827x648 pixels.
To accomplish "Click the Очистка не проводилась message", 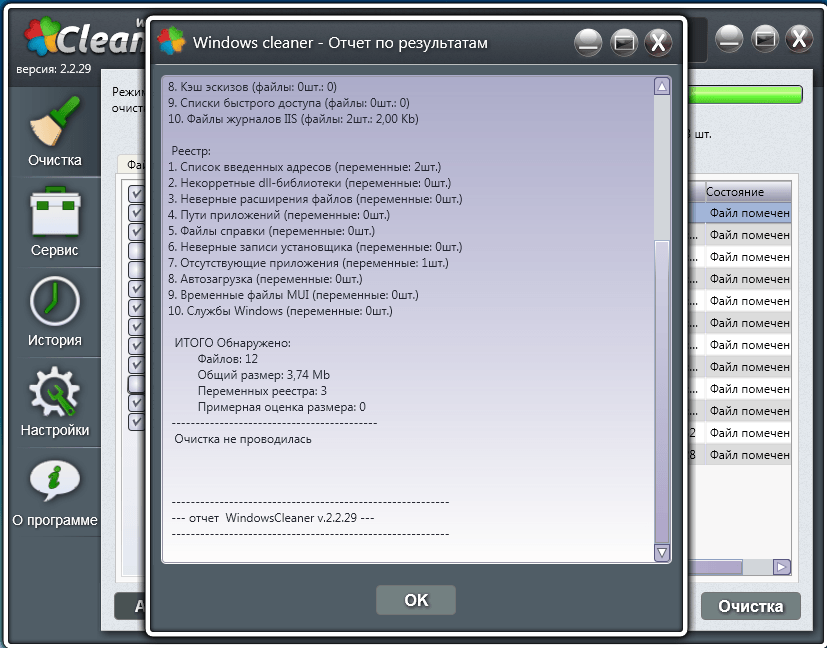I will coord(243,439).
